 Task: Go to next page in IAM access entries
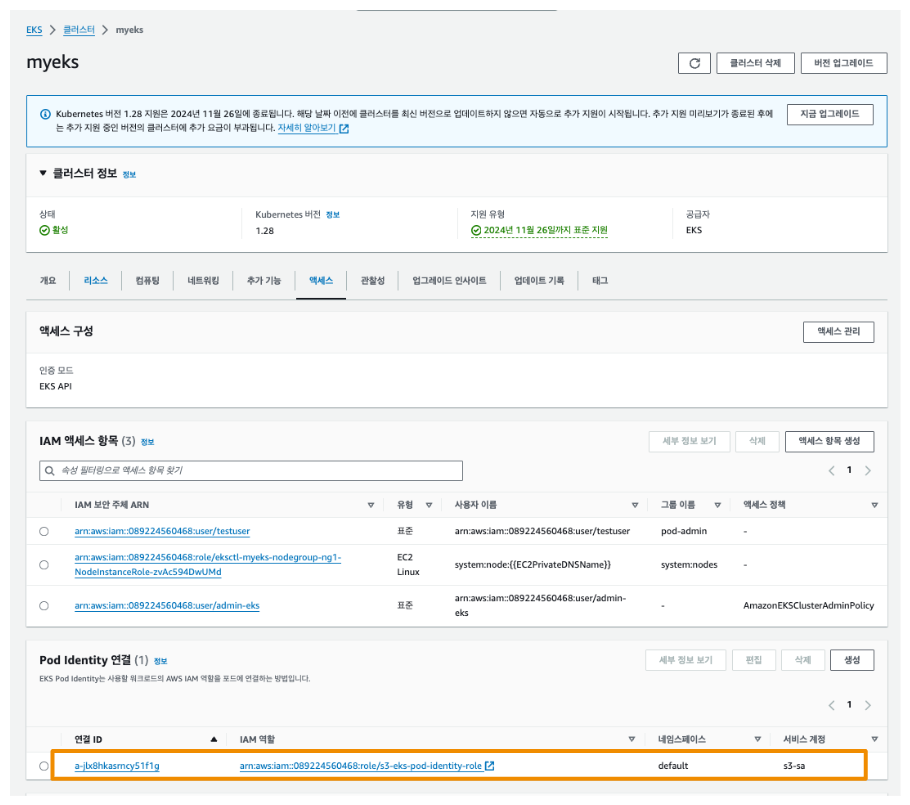tap(868, 470)
